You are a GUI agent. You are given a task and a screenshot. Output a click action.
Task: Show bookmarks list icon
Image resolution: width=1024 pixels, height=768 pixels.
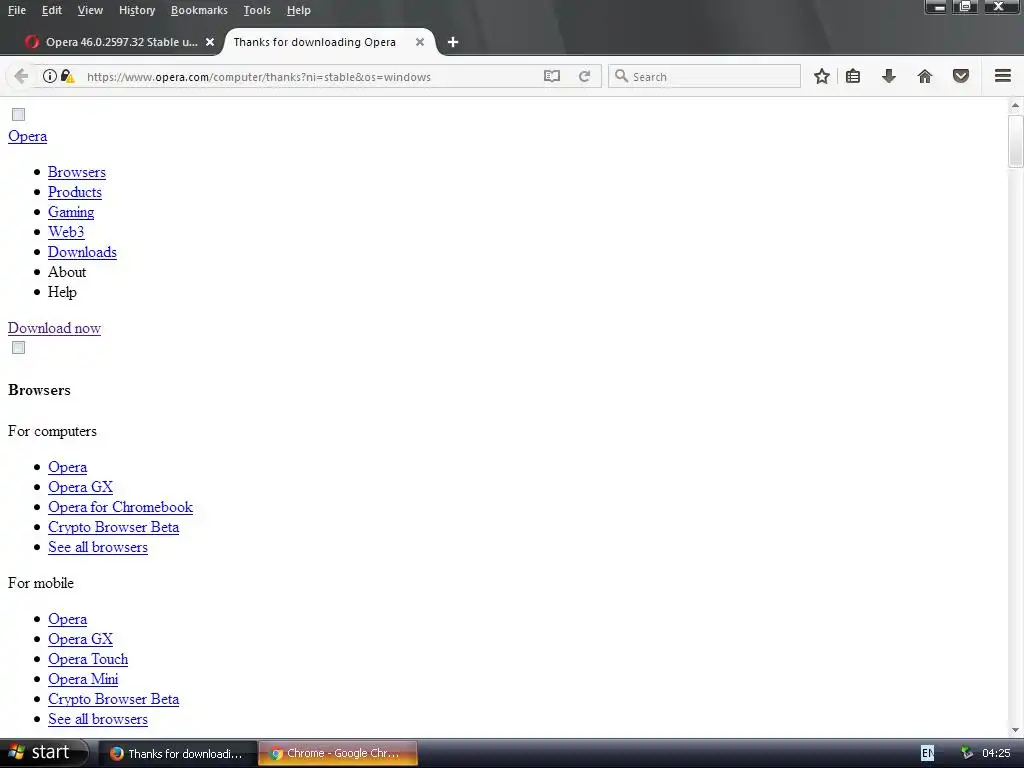coord(853,76)
